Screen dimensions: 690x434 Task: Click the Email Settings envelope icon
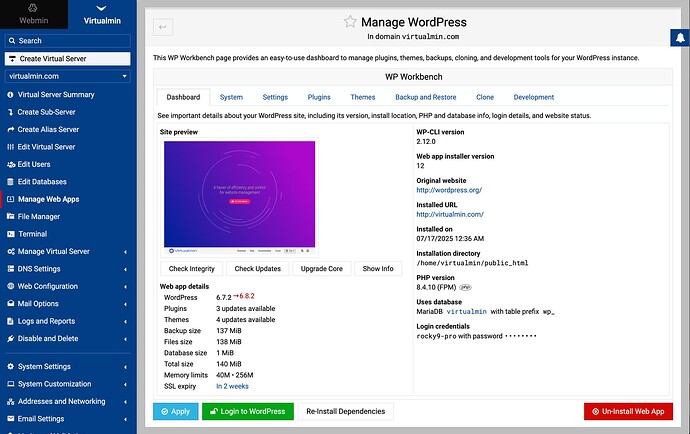[11, 419]
